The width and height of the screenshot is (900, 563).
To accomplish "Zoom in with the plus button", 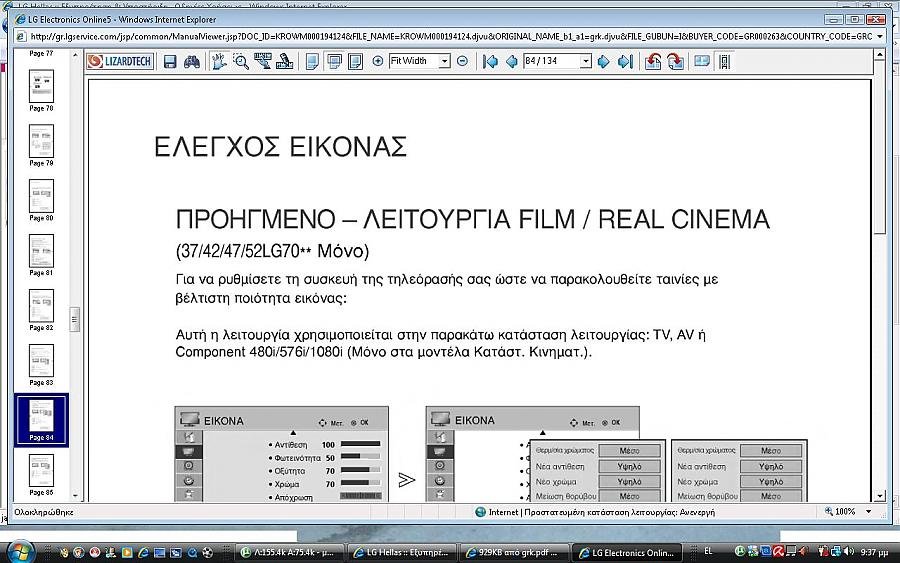I will (378, 61).
